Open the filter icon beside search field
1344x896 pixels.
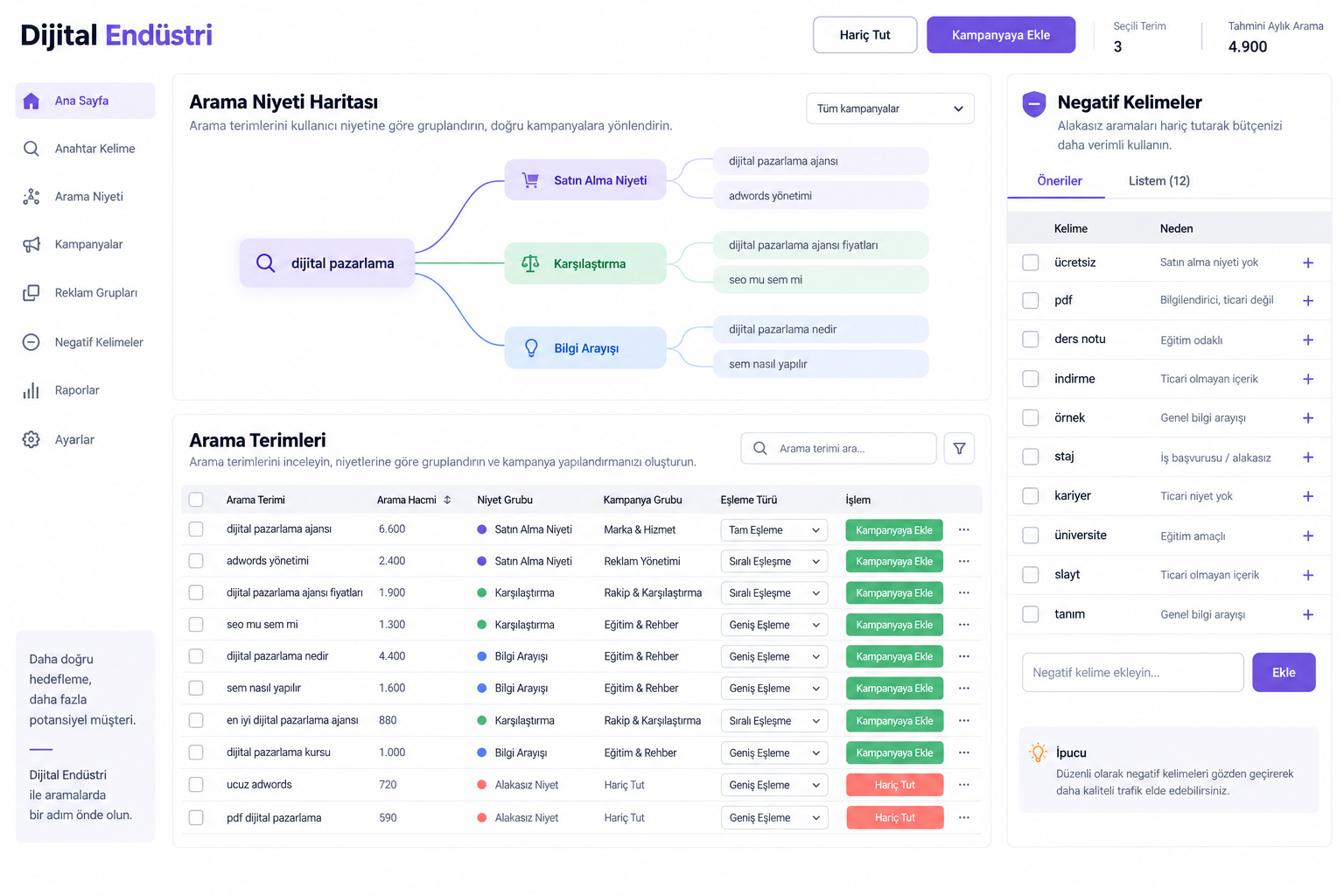[x=959, y=448]
